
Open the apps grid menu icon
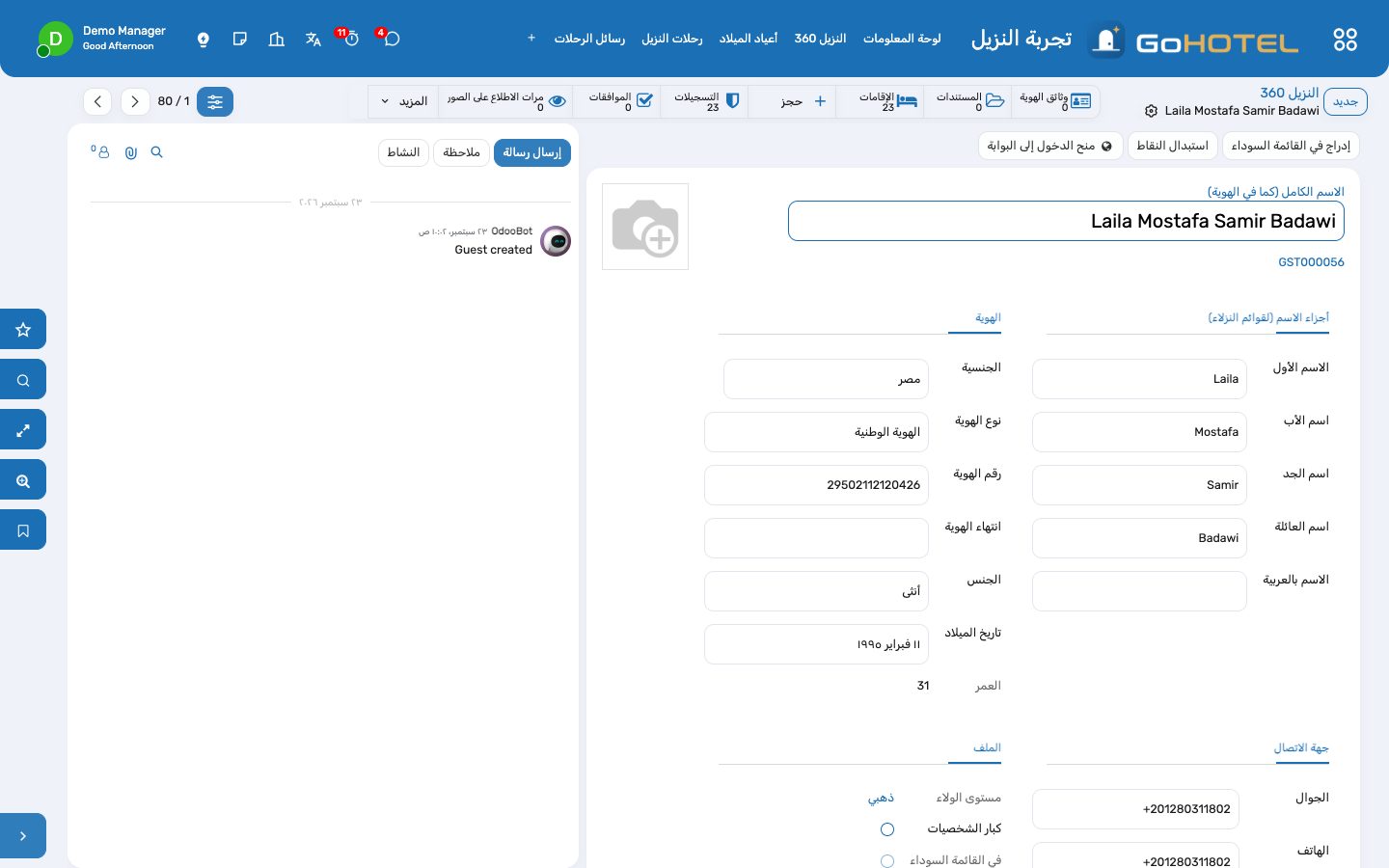(x=1345, y=40)
